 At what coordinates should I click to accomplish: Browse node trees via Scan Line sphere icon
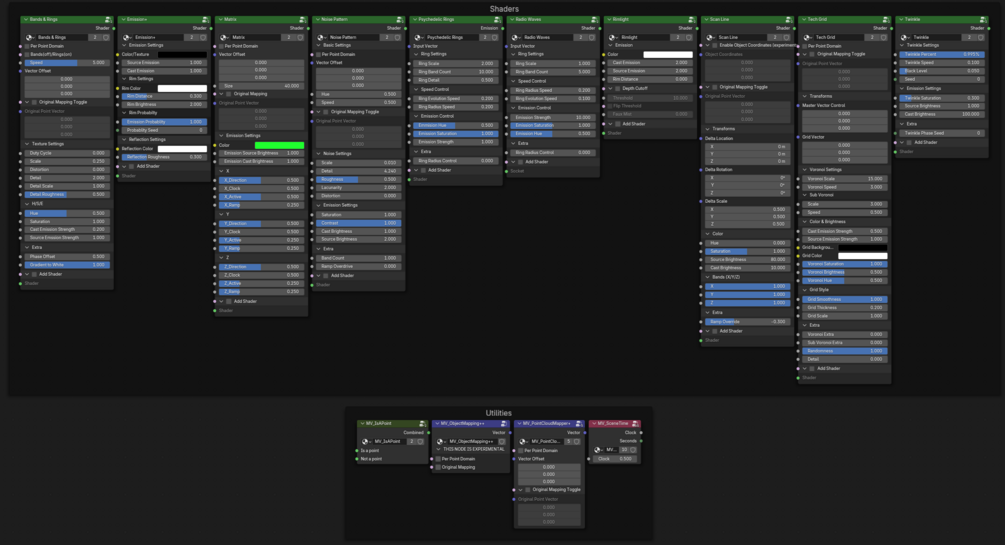(x=711, y=37)
